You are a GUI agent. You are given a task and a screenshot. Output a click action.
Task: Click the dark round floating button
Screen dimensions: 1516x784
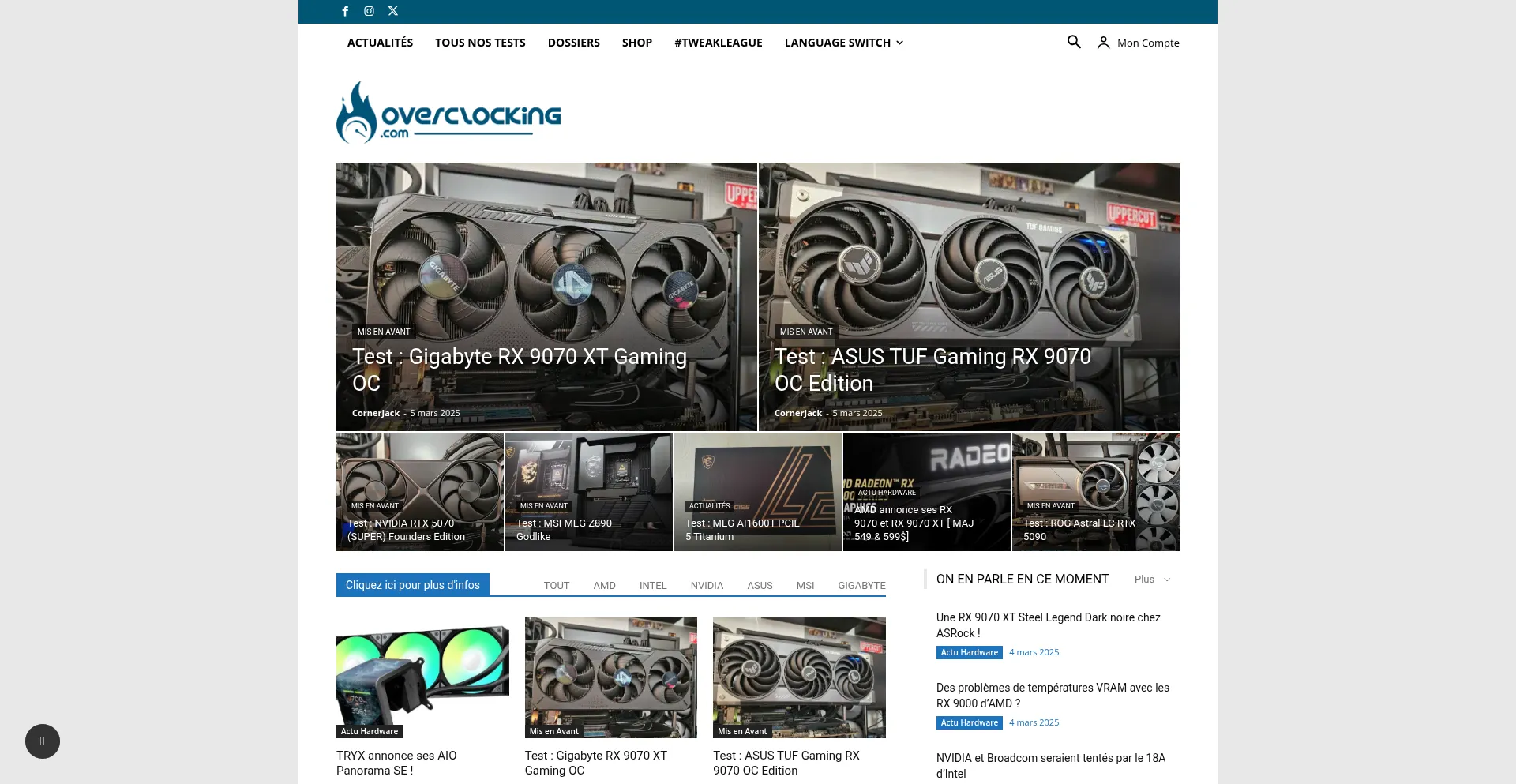[x=43, y=741]
